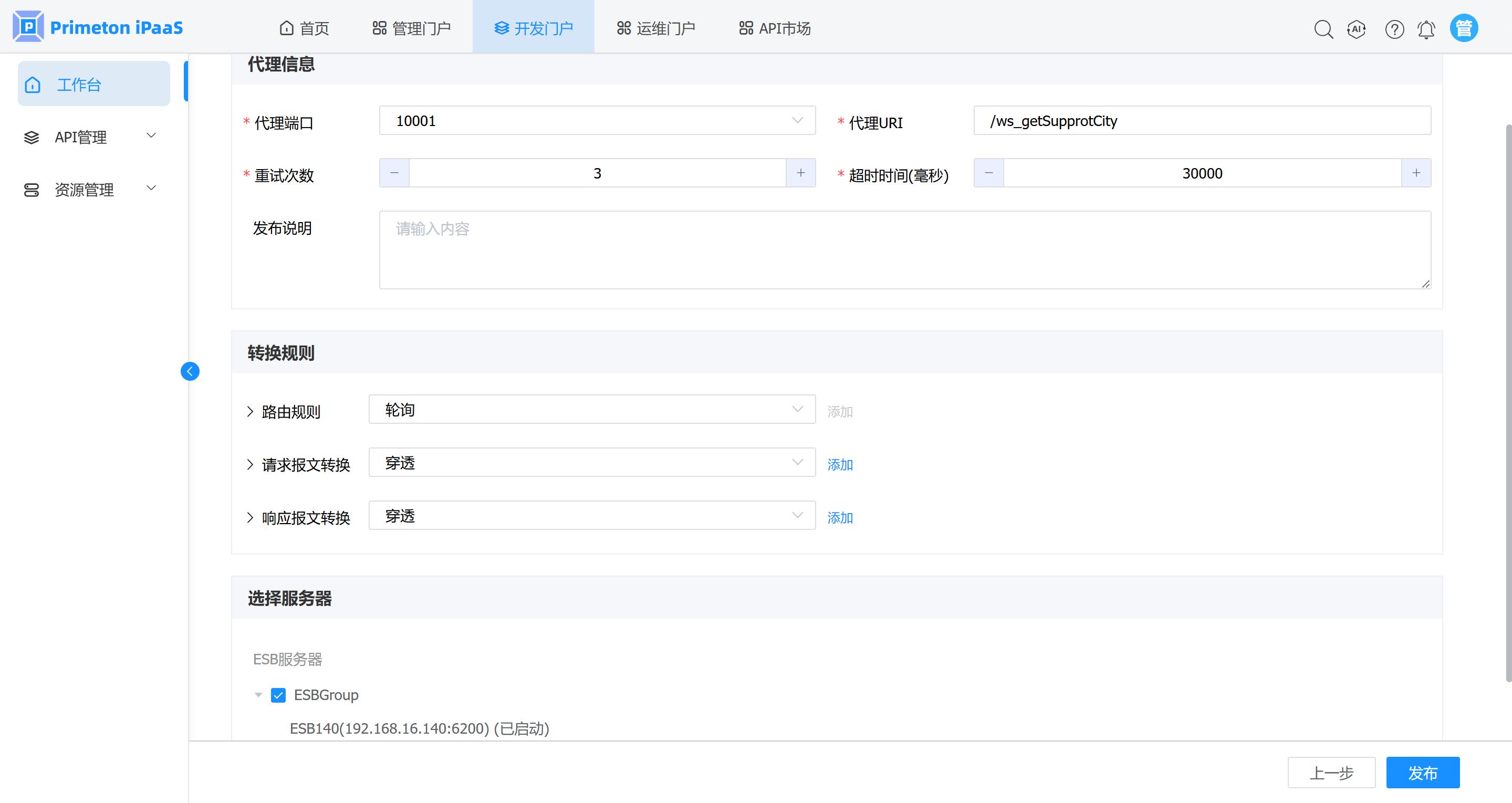Toggle the ESBGroup checkbox

(x=278, y=695)
